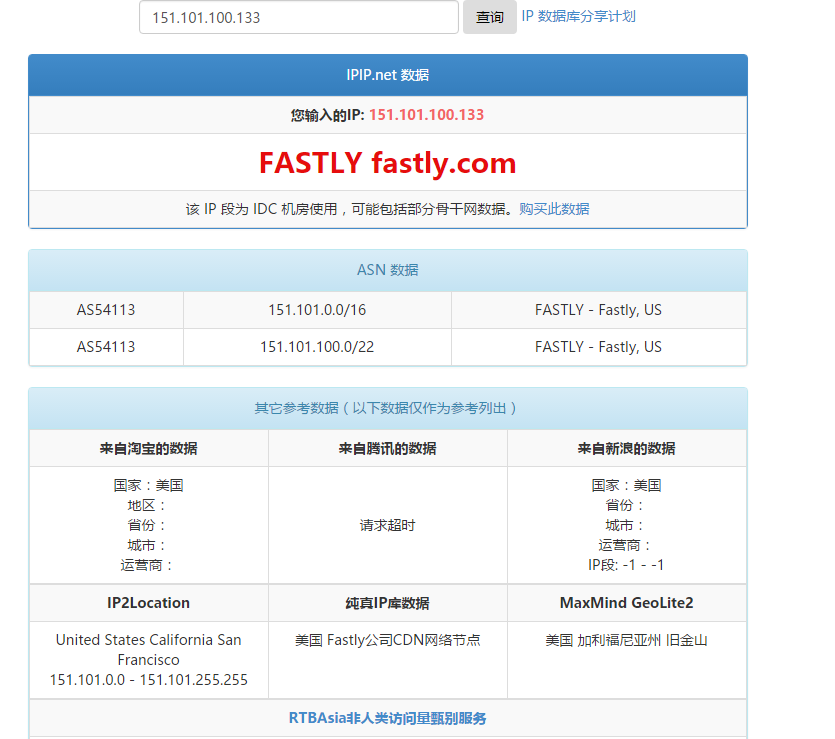Click the 151.101.100.0/22 cell

[317, 347]
